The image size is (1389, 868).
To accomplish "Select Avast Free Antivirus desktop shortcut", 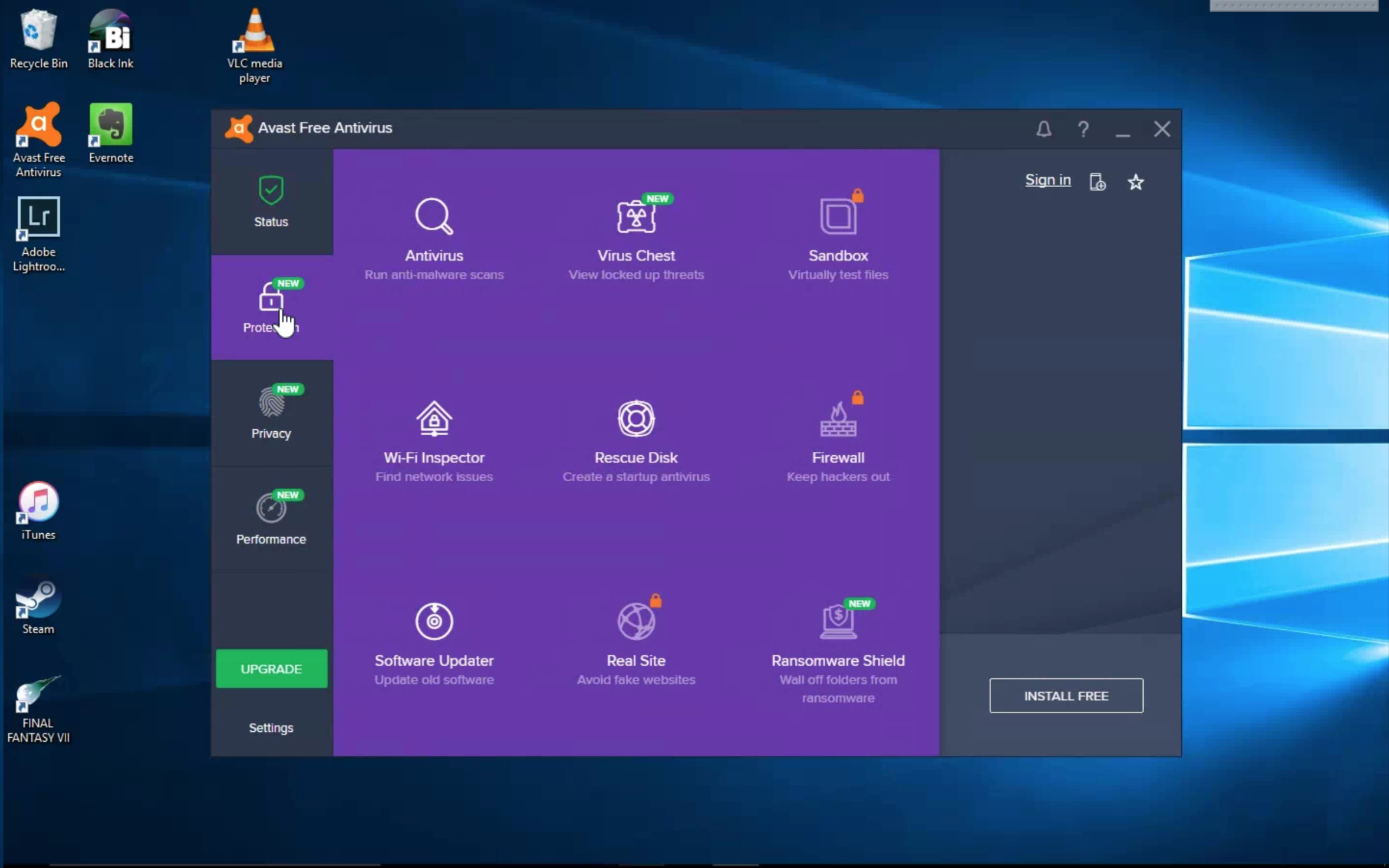I will click(x=39, y=140).
